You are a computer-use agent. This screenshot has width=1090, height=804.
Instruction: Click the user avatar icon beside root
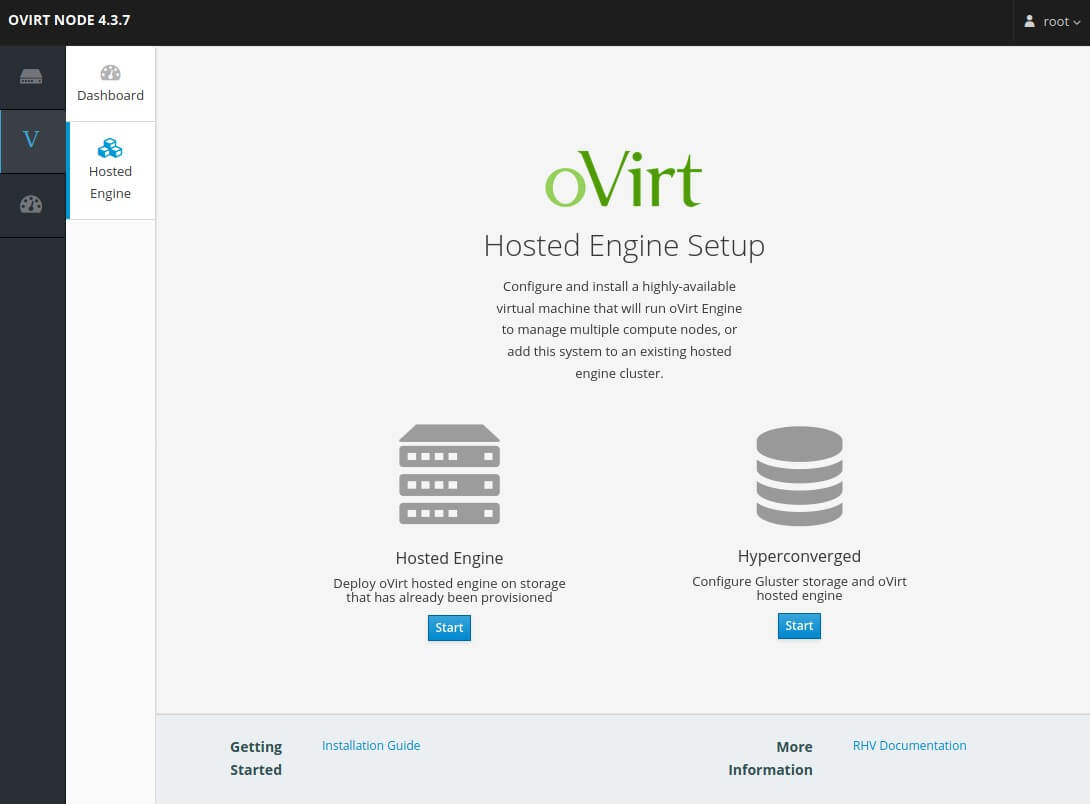1029,21
